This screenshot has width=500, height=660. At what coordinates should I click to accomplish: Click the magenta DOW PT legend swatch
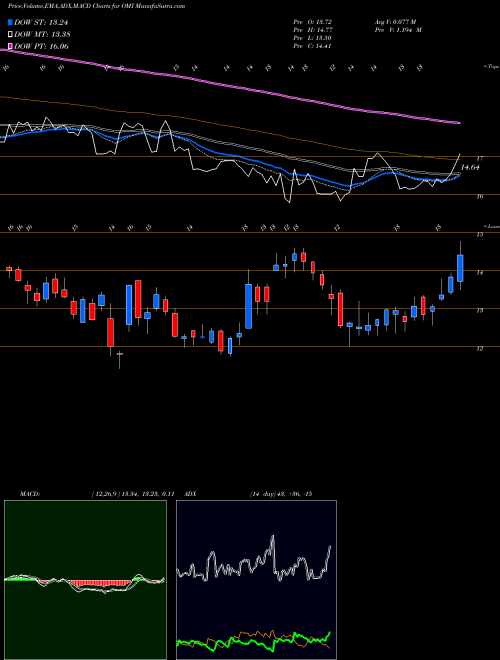(11, 46)
